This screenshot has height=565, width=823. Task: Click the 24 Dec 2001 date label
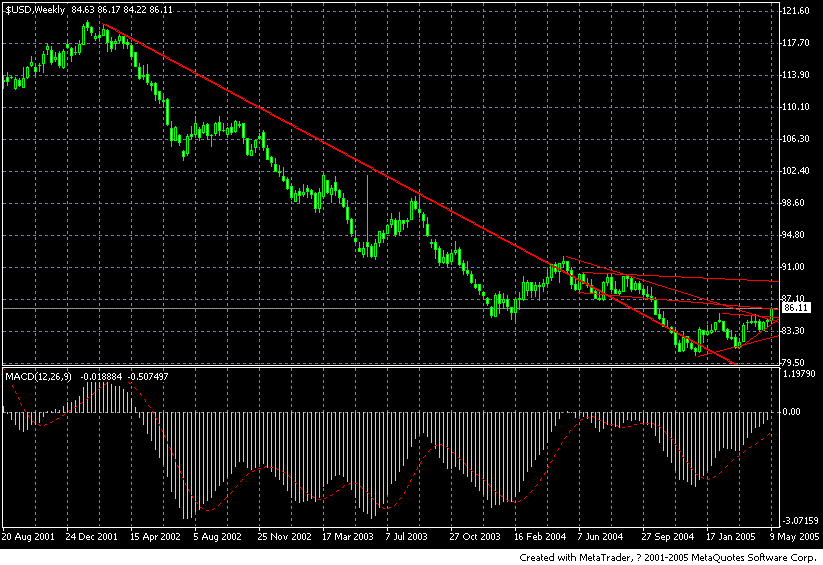point(91,537)
